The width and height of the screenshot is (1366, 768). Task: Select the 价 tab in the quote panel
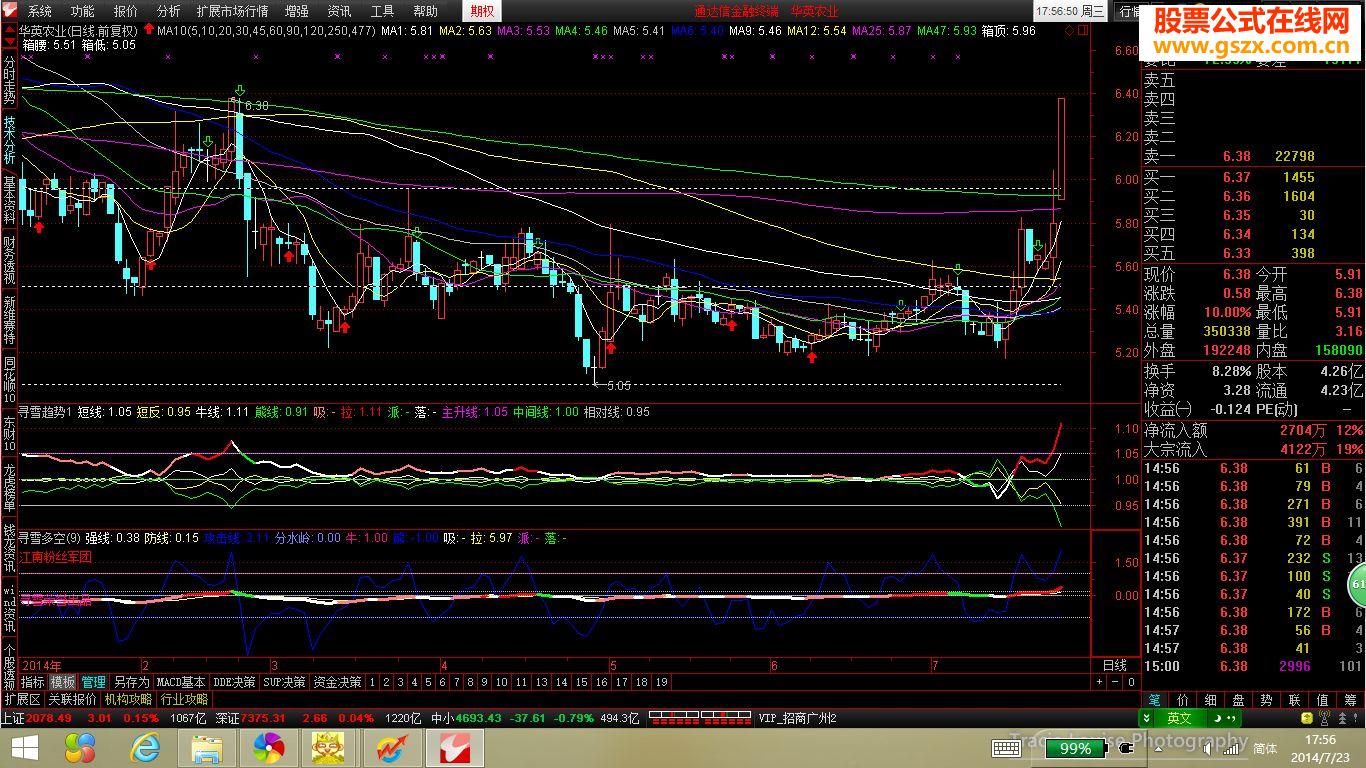click(x=1183, y=700)
